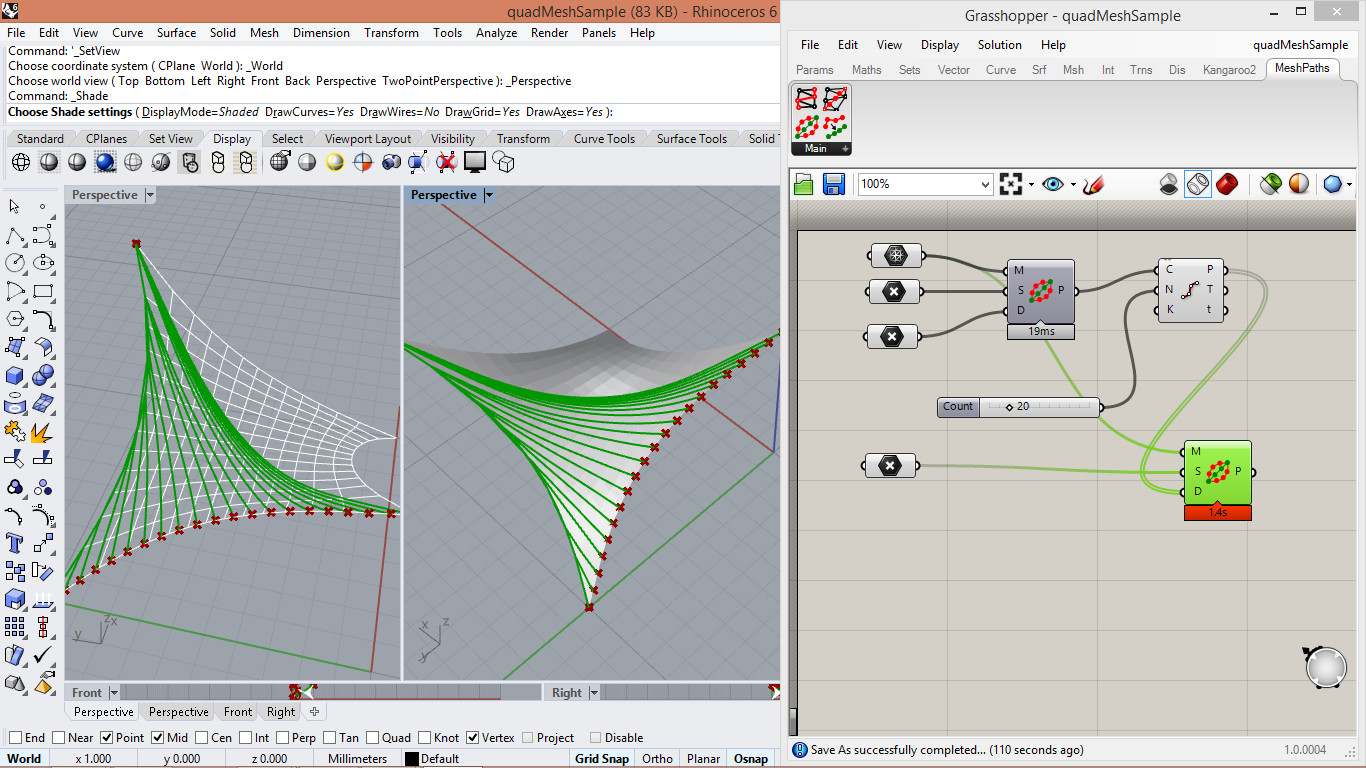The height and width of the screenshot is (768, 1366).
Task: Select the Text tool icon
Action: pyautogui.click(x=15, y=544)
